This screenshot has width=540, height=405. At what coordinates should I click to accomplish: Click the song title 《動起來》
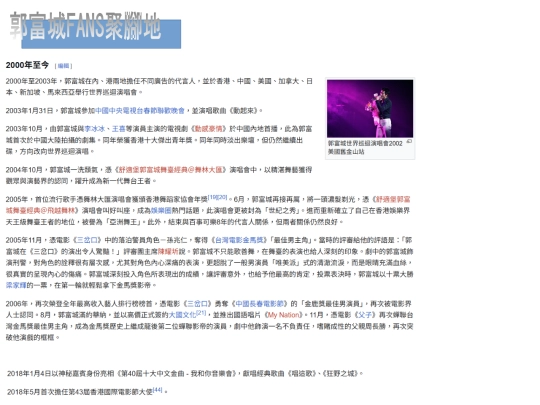pyautogui.click(x=243, y=111)
